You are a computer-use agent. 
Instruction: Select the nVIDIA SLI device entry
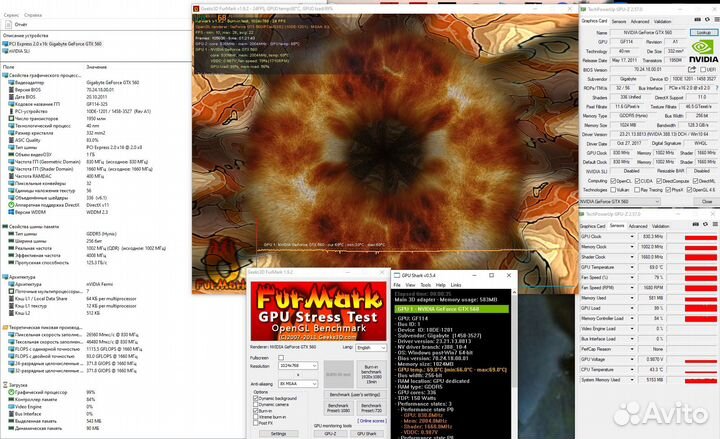[16, 51]
